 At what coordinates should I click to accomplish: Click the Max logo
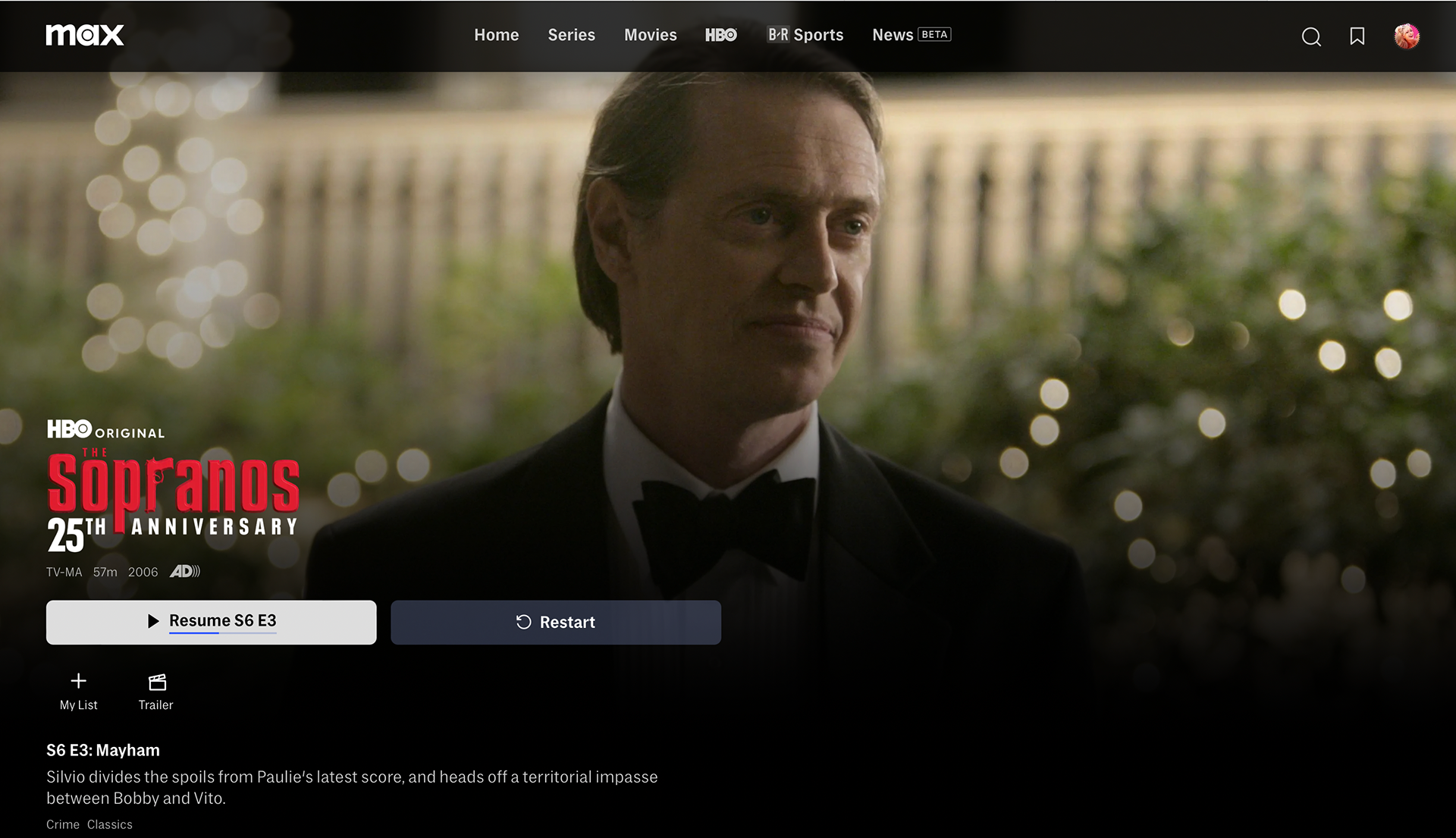85,35
